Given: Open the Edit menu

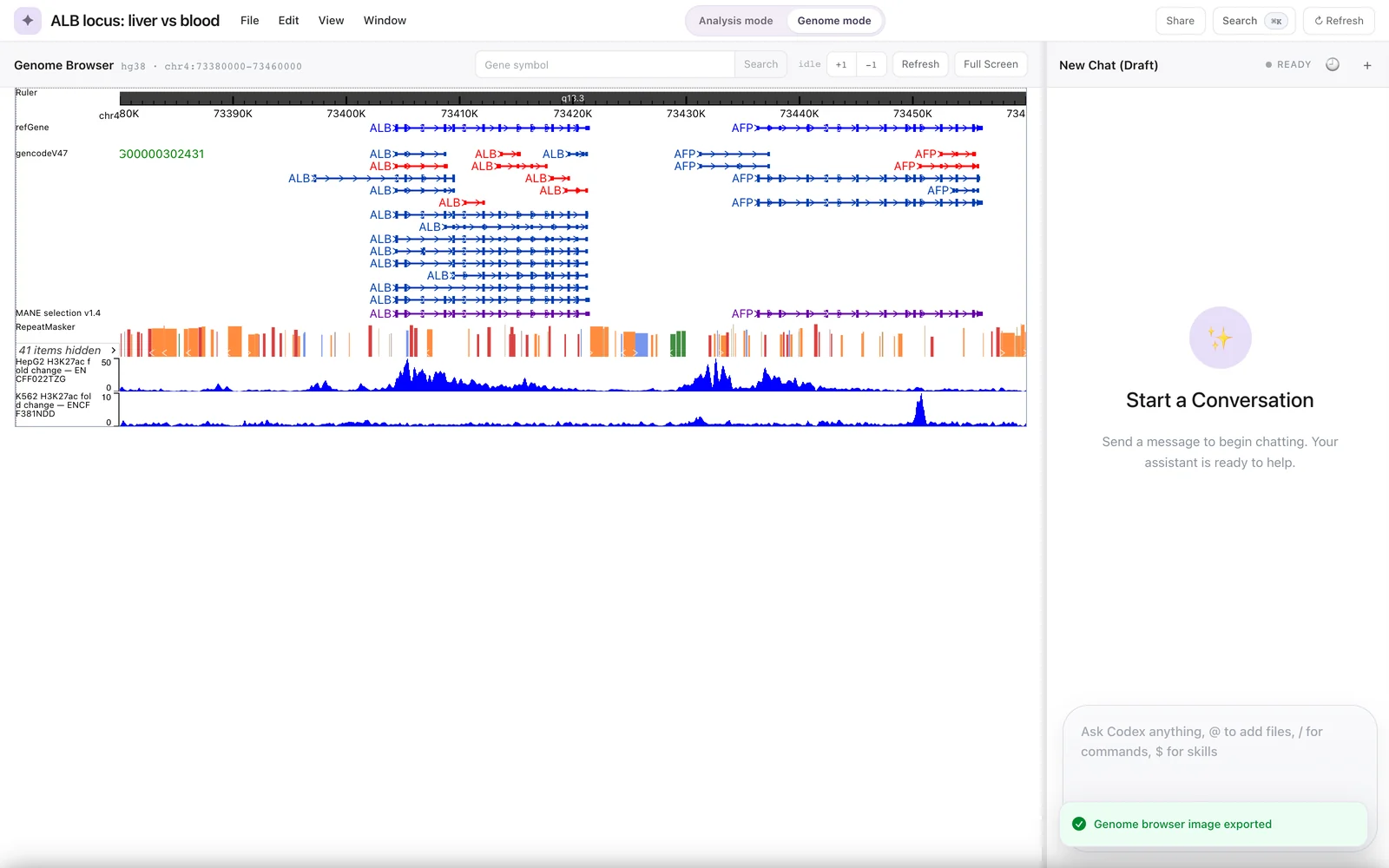Looking at the screenshot, I should (x=288, y=20).
